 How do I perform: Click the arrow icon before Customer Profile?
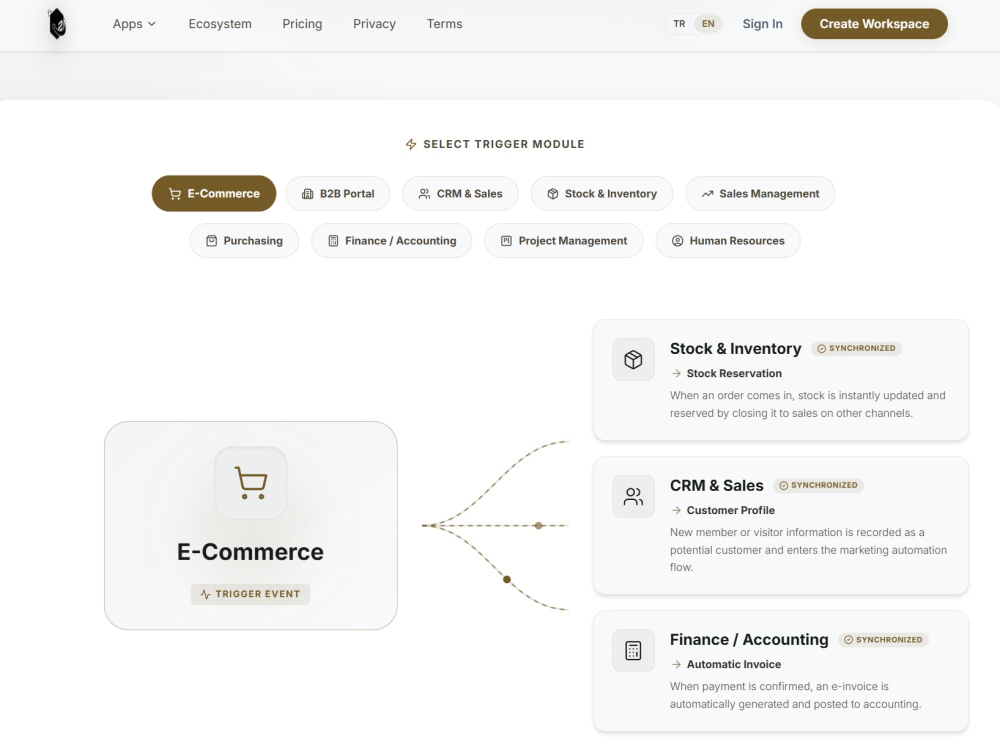676,510
